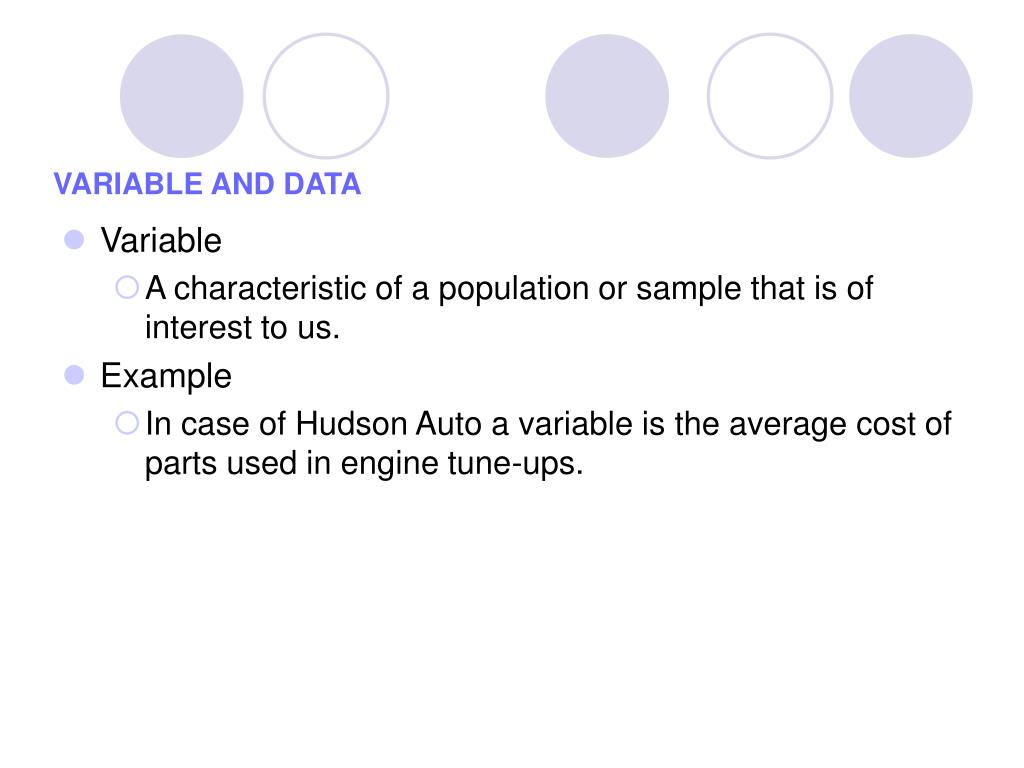Click the filled bullet next to Example
The height and width of the screenshot is (768, 1024).
tap(74, 375)
